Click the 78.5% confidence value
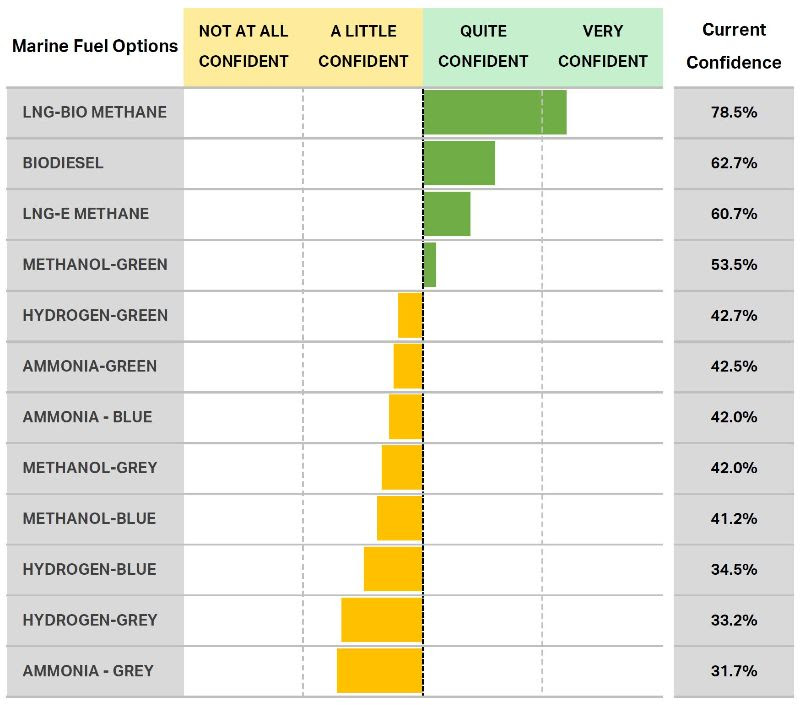800x705 pixels. [x=734, y=112]
